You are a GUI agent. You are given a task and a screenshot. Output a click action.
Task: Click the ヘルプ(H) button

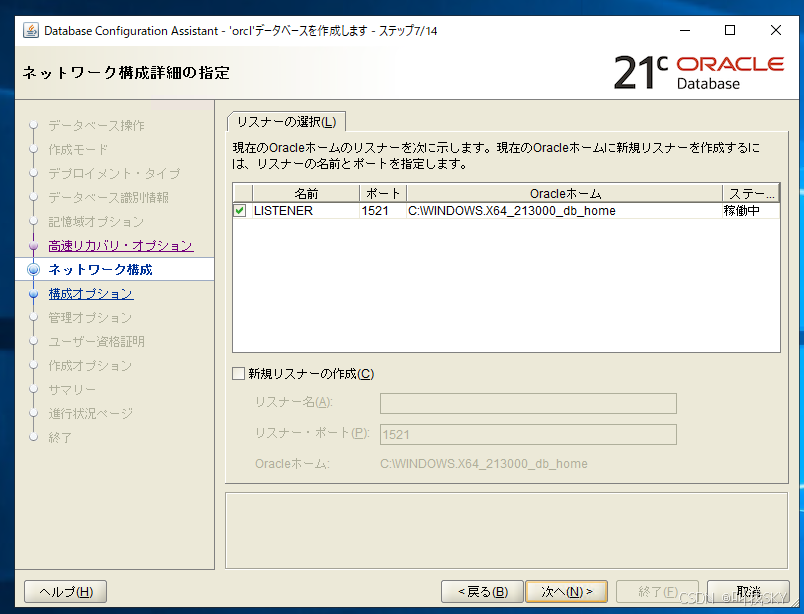coord(66,591)
